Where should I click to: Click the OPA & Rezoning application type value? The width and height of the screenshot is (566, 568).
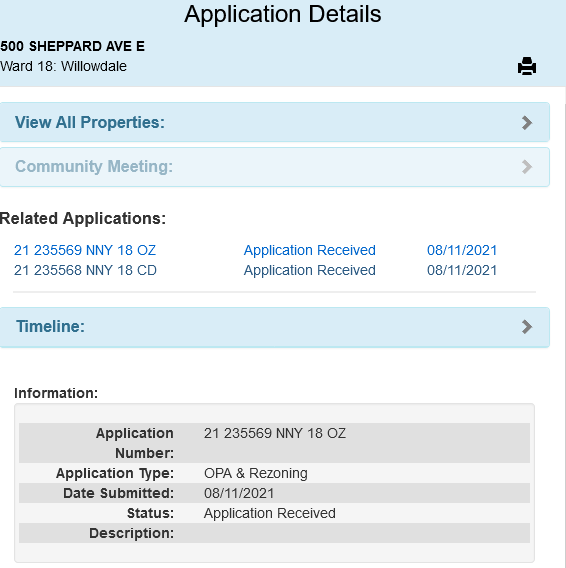pos(256,473)
